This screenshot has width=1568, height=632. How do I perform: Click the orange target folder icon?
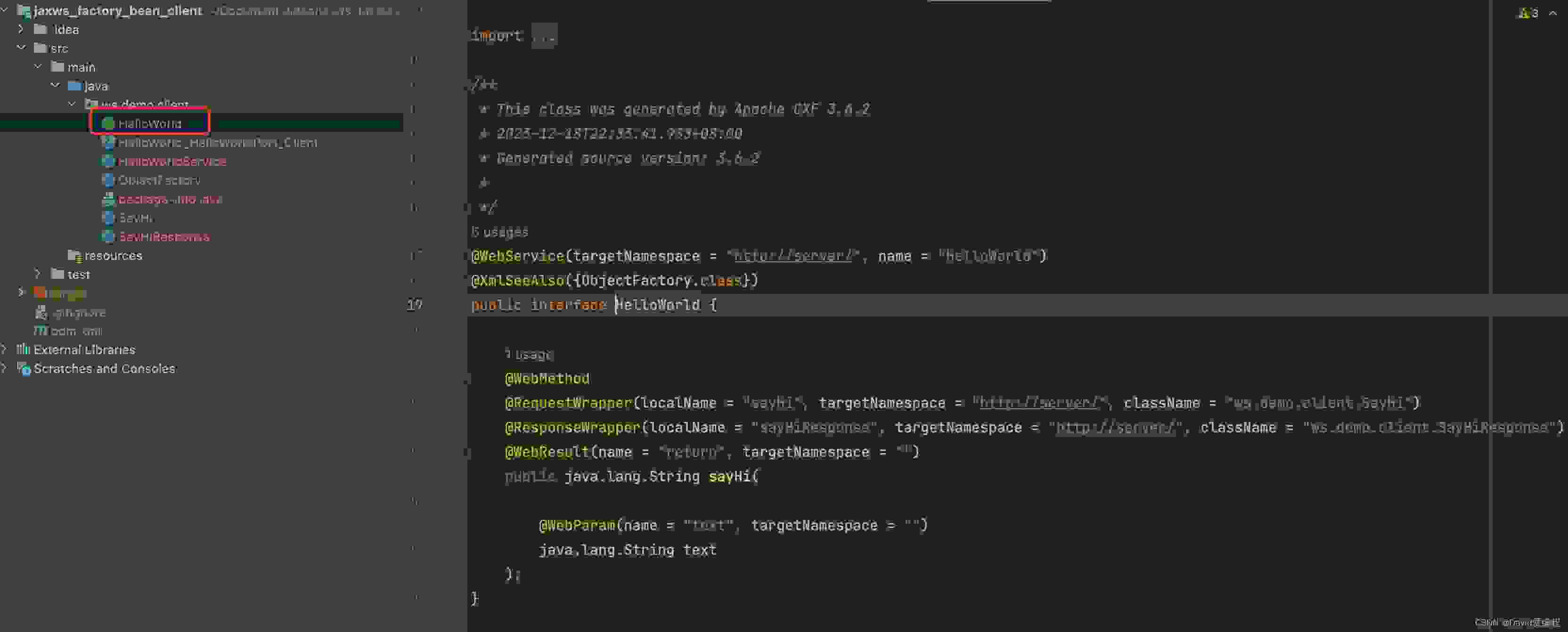coord(40,293)
